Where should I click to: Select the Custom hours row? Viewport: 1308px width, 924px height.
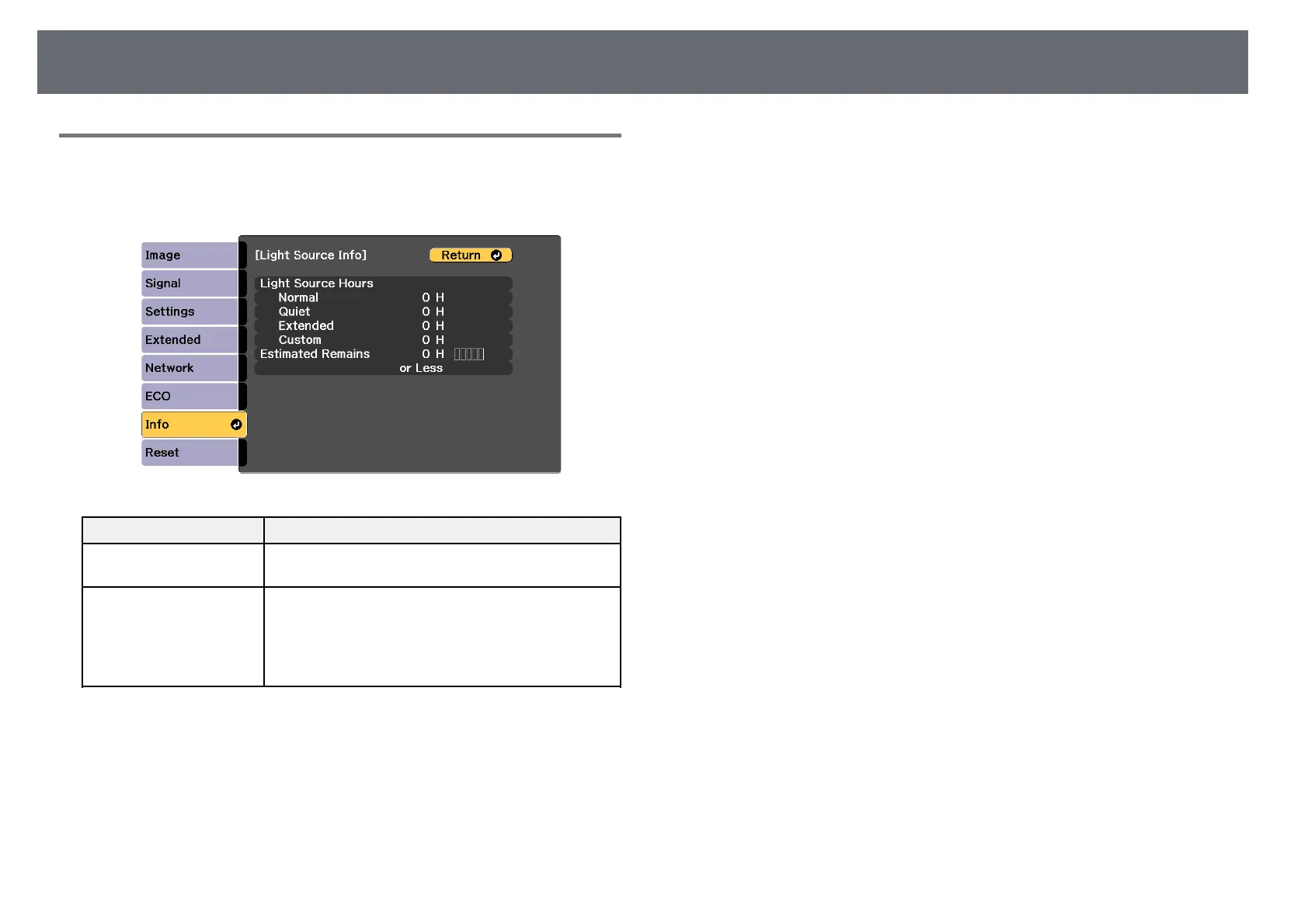tap(384, 340)
